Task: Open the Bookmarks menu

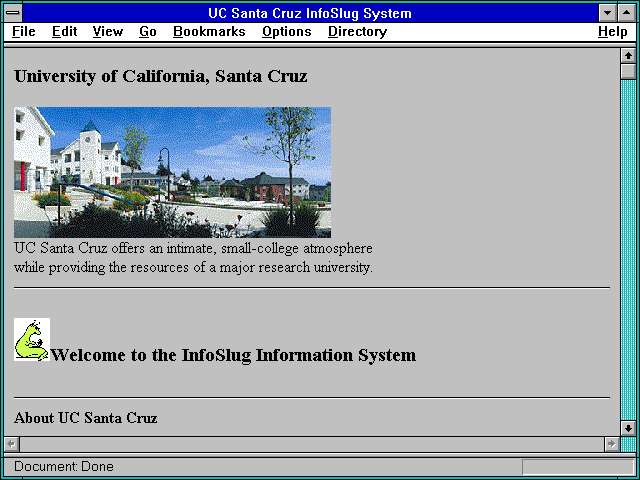Action: tap(209, 32)
